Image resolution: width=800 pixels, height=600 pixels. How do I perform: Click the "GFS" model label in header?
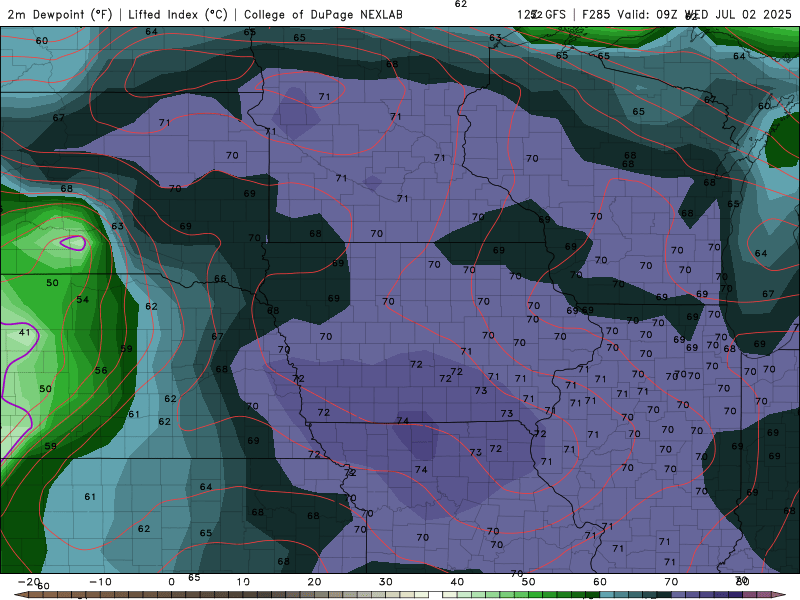tap(555, 15)
